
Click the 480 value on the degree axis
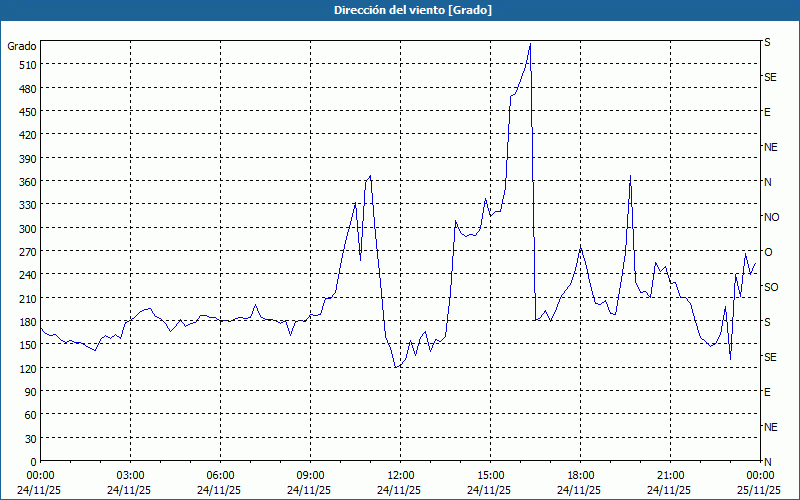coord(28,88)
